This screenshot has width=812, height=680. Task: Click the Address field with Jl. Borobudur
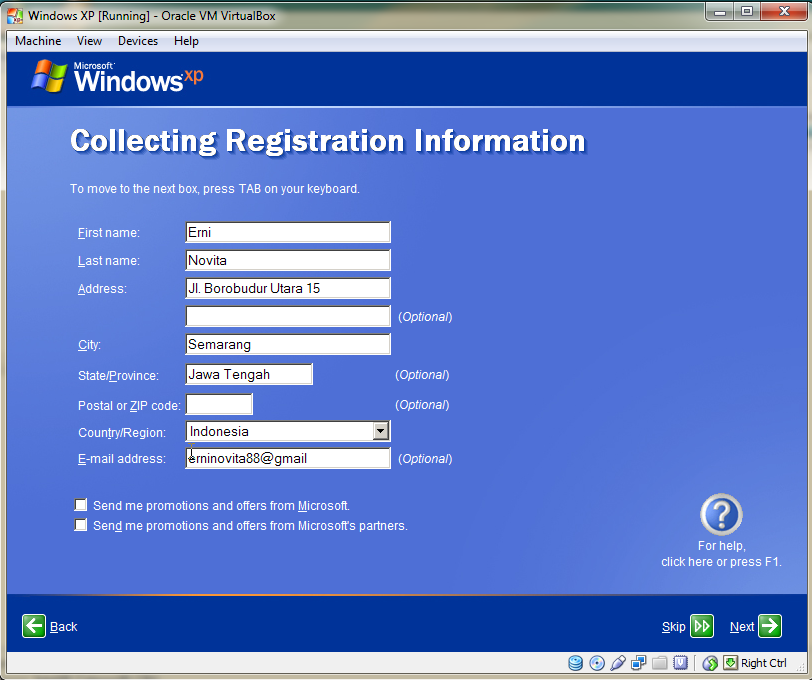(x=288, y=288)
